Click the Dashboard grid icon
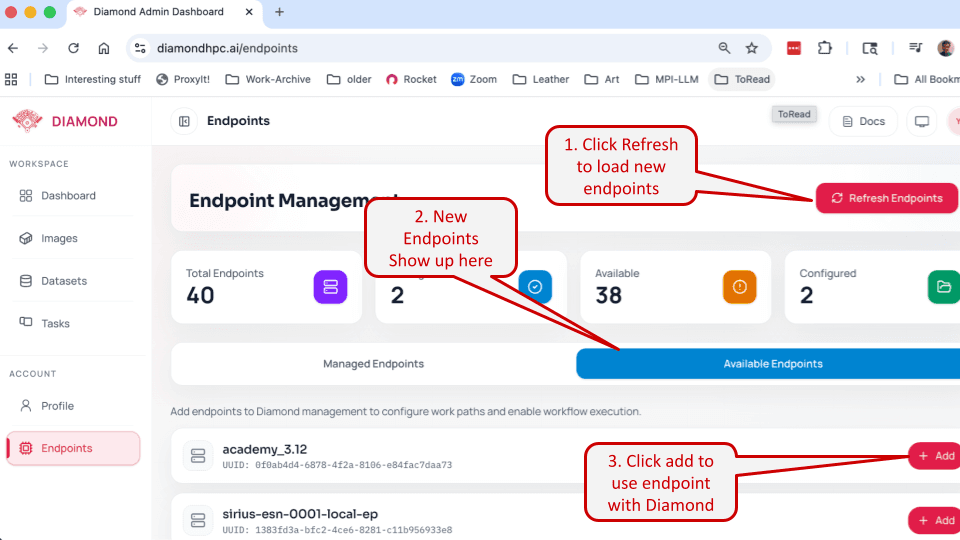This screenshot has width=960, height=540. [x=26, y=195]
